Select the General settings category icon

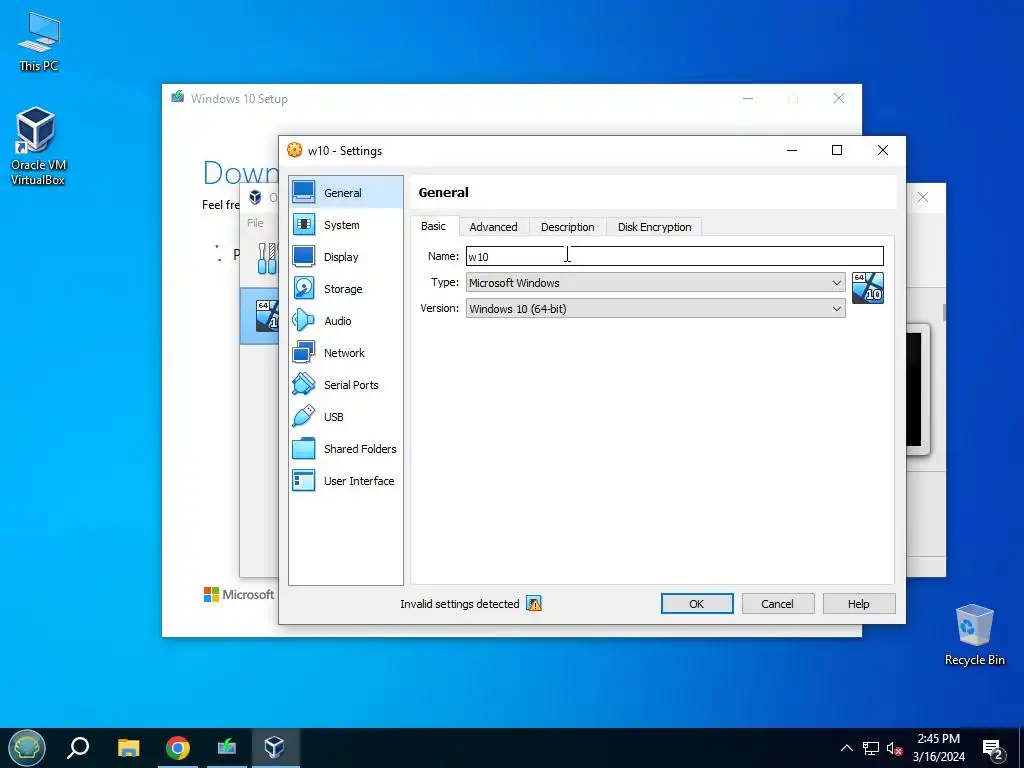pyautogui.click(x=304, y=192)
